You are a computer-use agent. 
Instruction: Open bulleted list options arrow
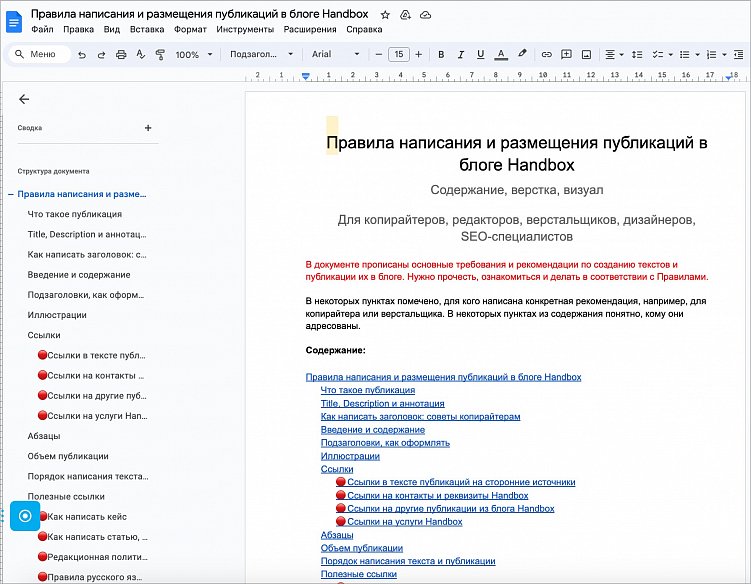click(697, 55)
